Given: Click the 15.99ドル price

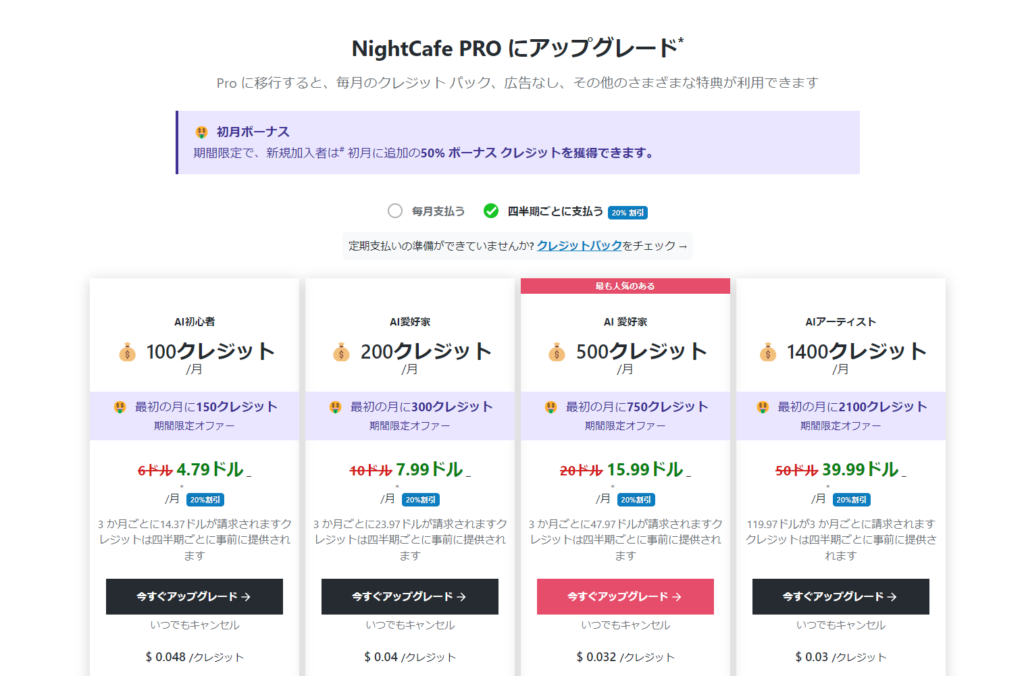Looking at the screenshot, I should pyautogui.click(x=645, y=470).
